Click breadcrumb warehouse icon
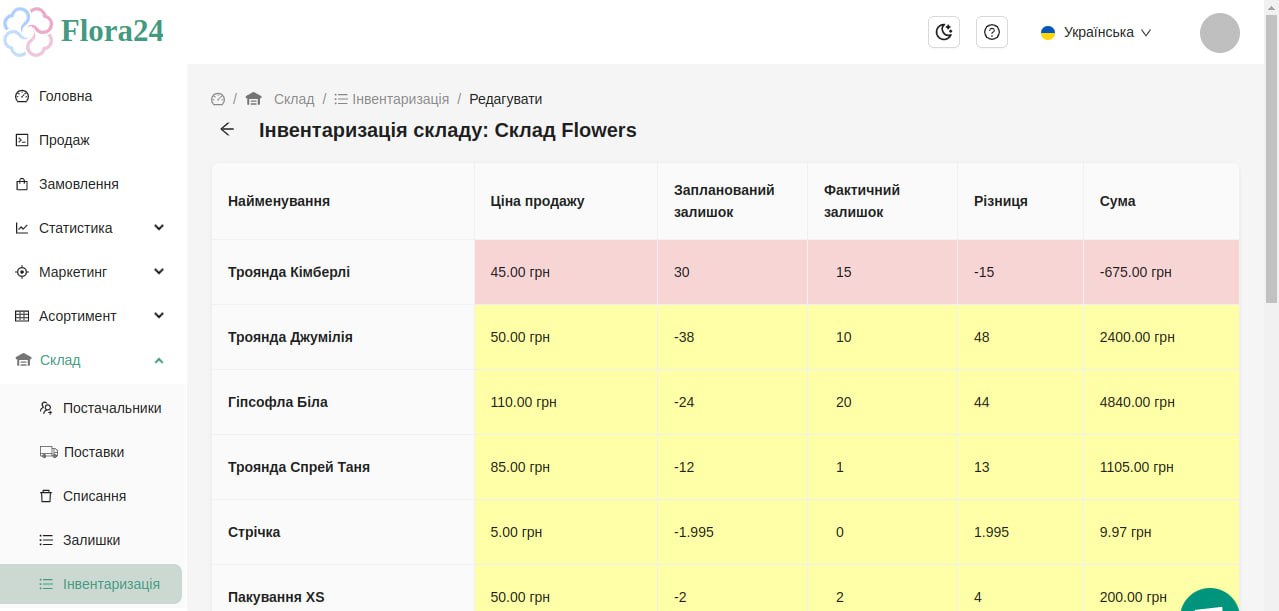The width and height of the screenshot is (1279, 611). coord(253,99)
